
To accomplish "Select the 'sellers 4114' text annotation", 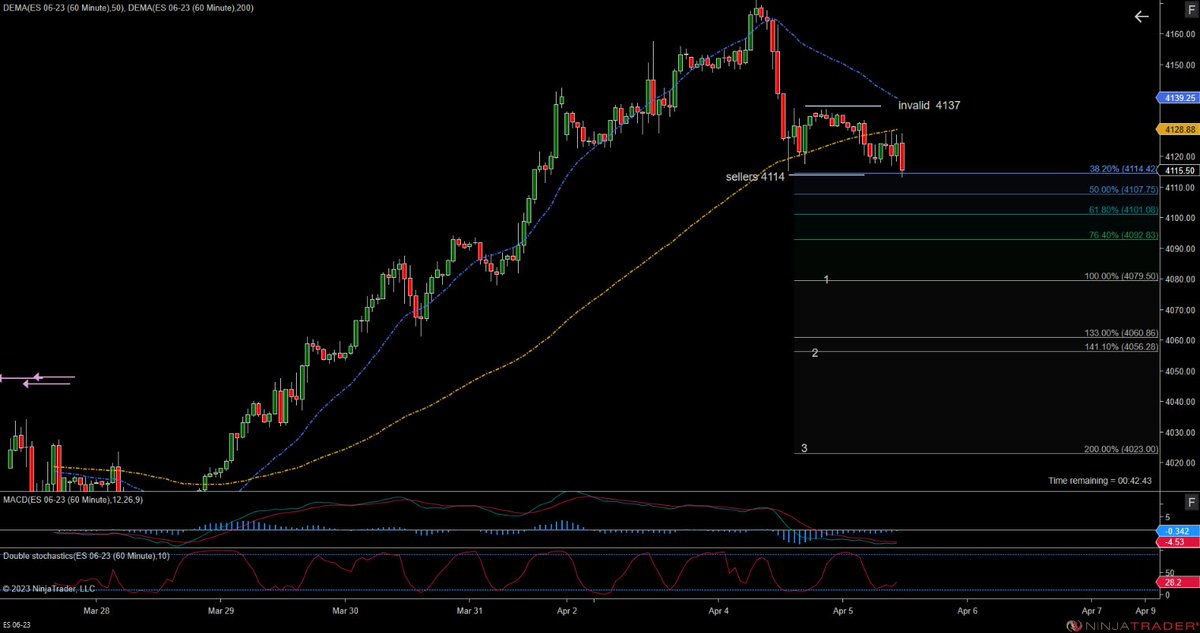I will pyautogui.click(x=755, y=176).
